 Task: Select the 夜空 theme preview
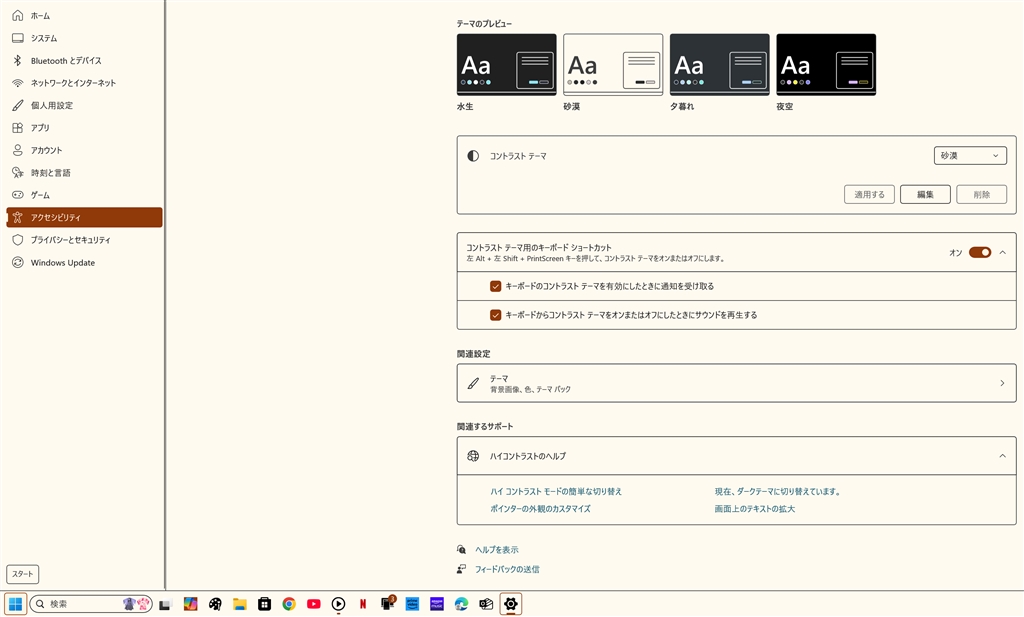[825, 65]
